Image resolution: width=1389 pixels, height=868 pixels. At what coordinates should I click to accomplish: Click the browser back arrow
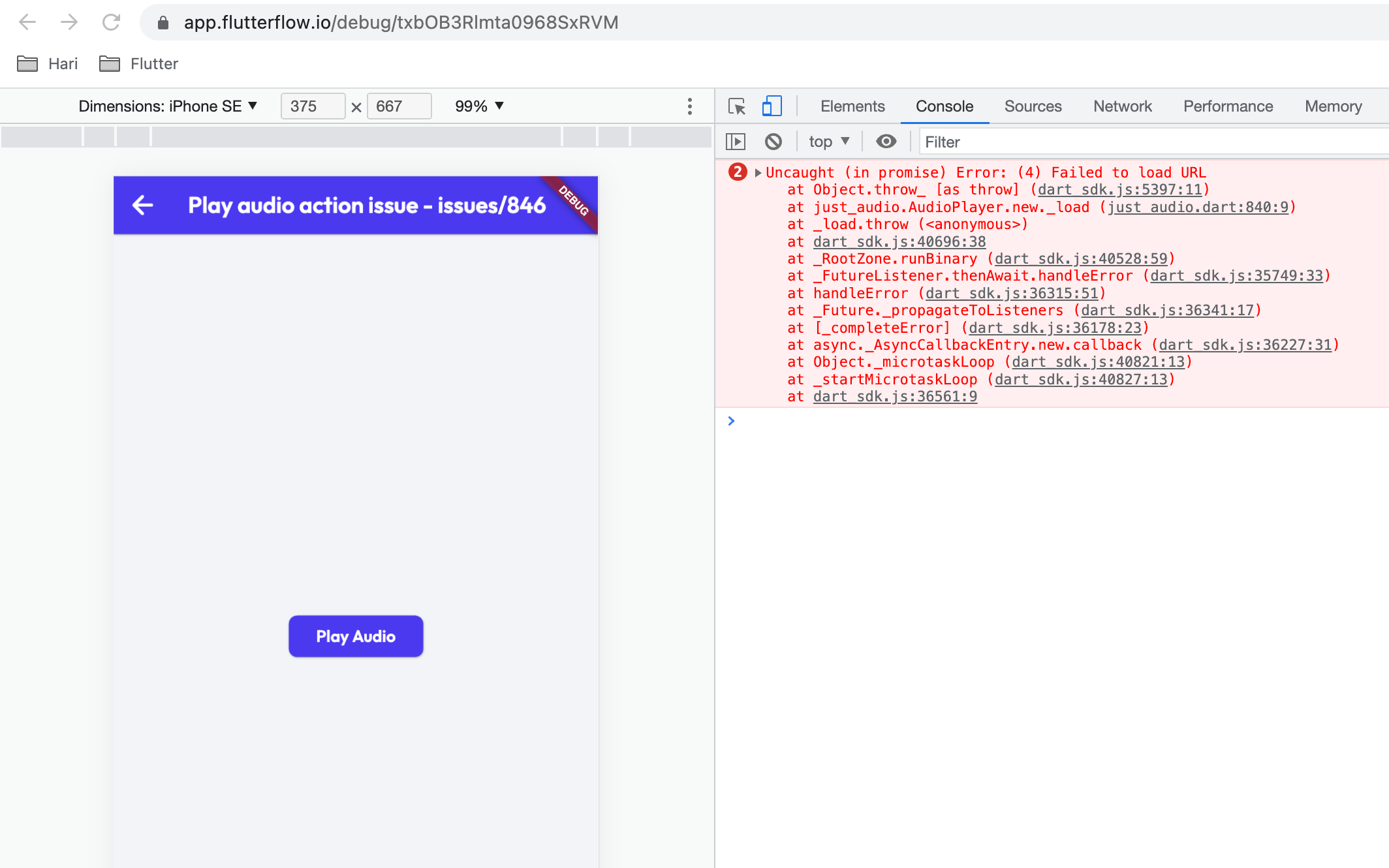[27, 22]
